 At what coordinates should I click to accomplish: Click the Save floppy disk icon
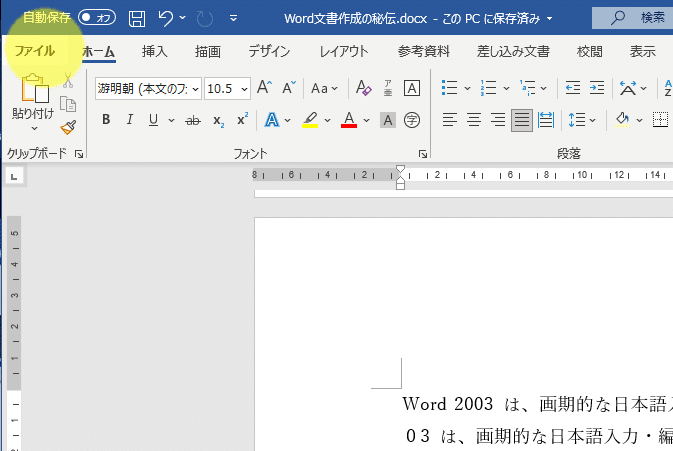(137, 18)
